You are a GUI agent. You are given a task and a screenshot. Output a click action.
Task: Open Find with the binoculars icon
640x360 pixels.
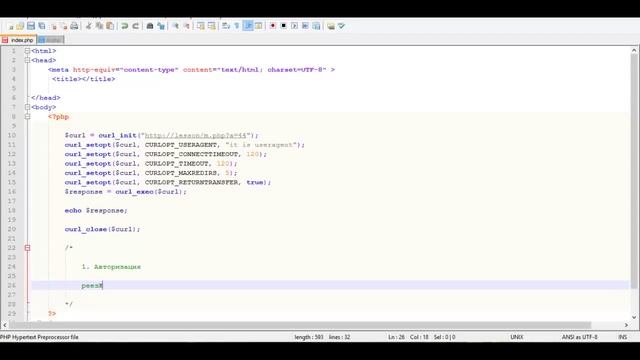point(150,26)
